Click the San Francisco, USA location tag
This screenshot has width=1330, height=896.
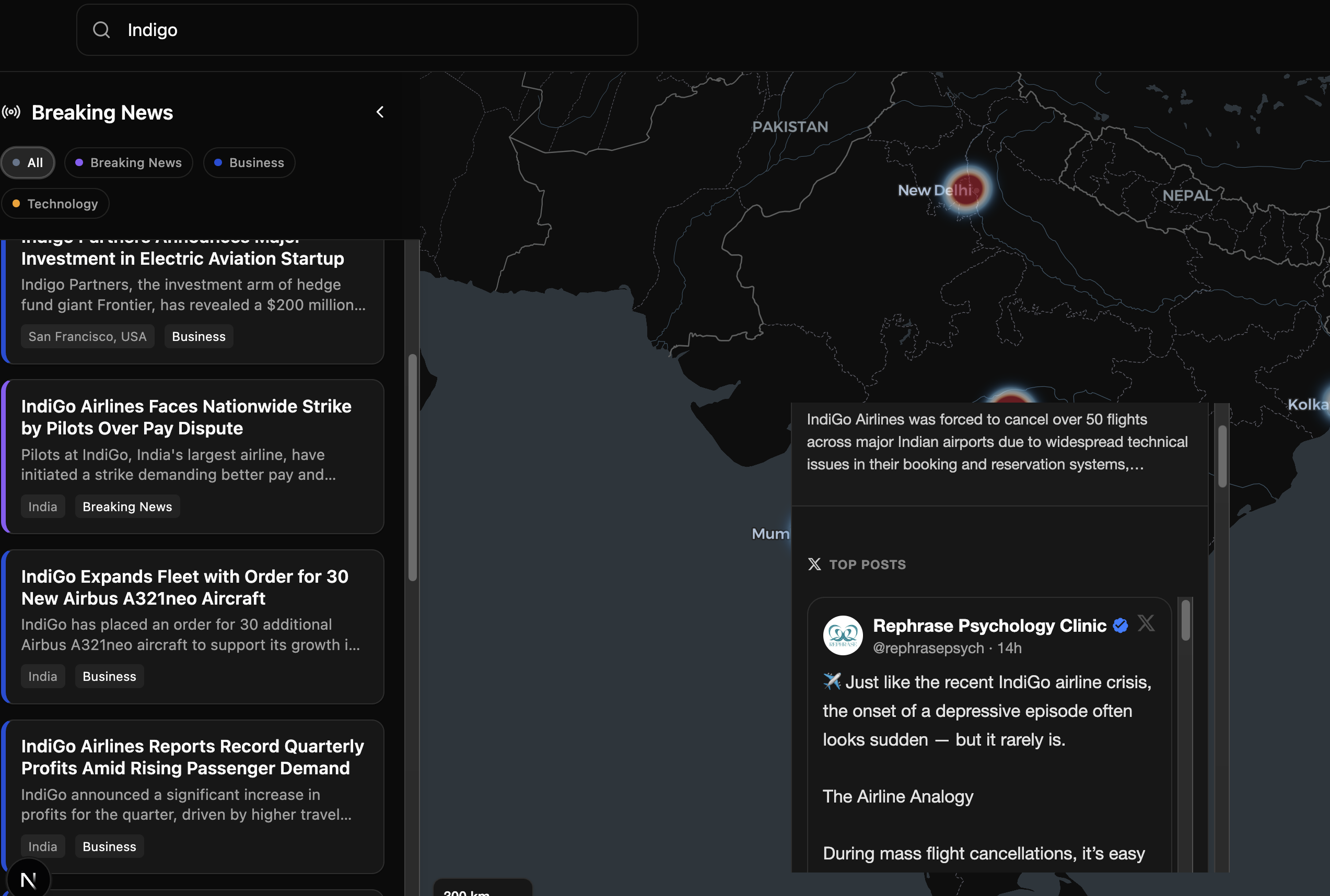click(x=87, y=337)
